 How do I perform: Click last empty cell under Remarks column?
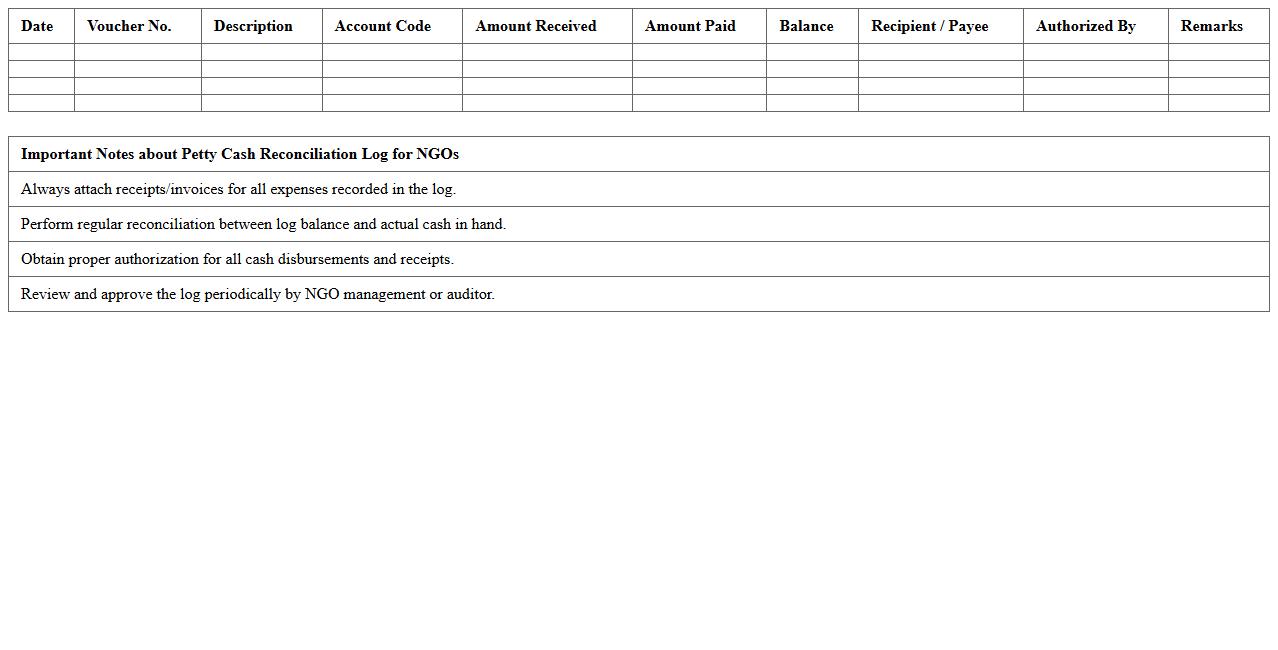(1218, 103)
